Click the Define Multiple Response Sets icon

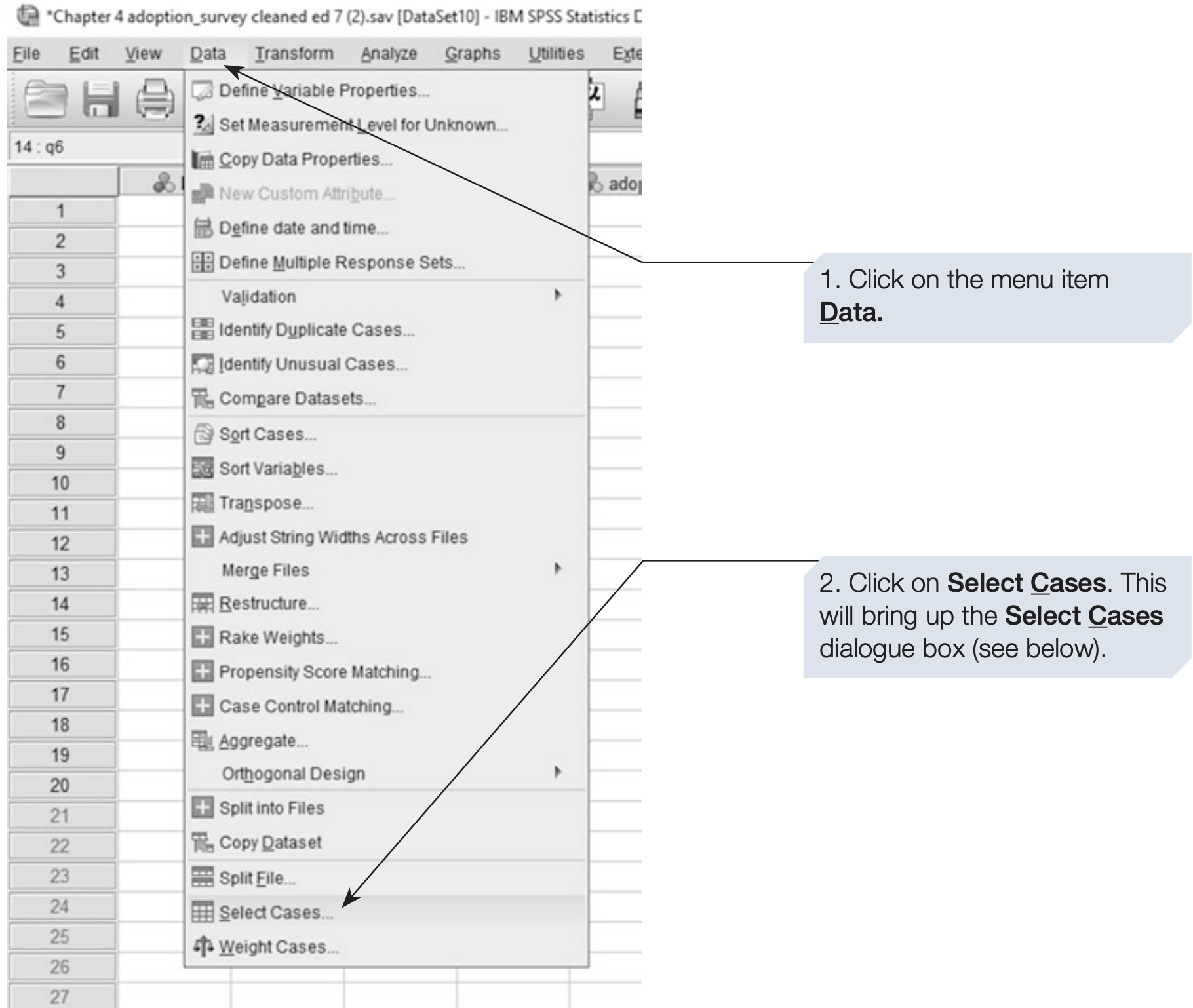tap(203, 262)
